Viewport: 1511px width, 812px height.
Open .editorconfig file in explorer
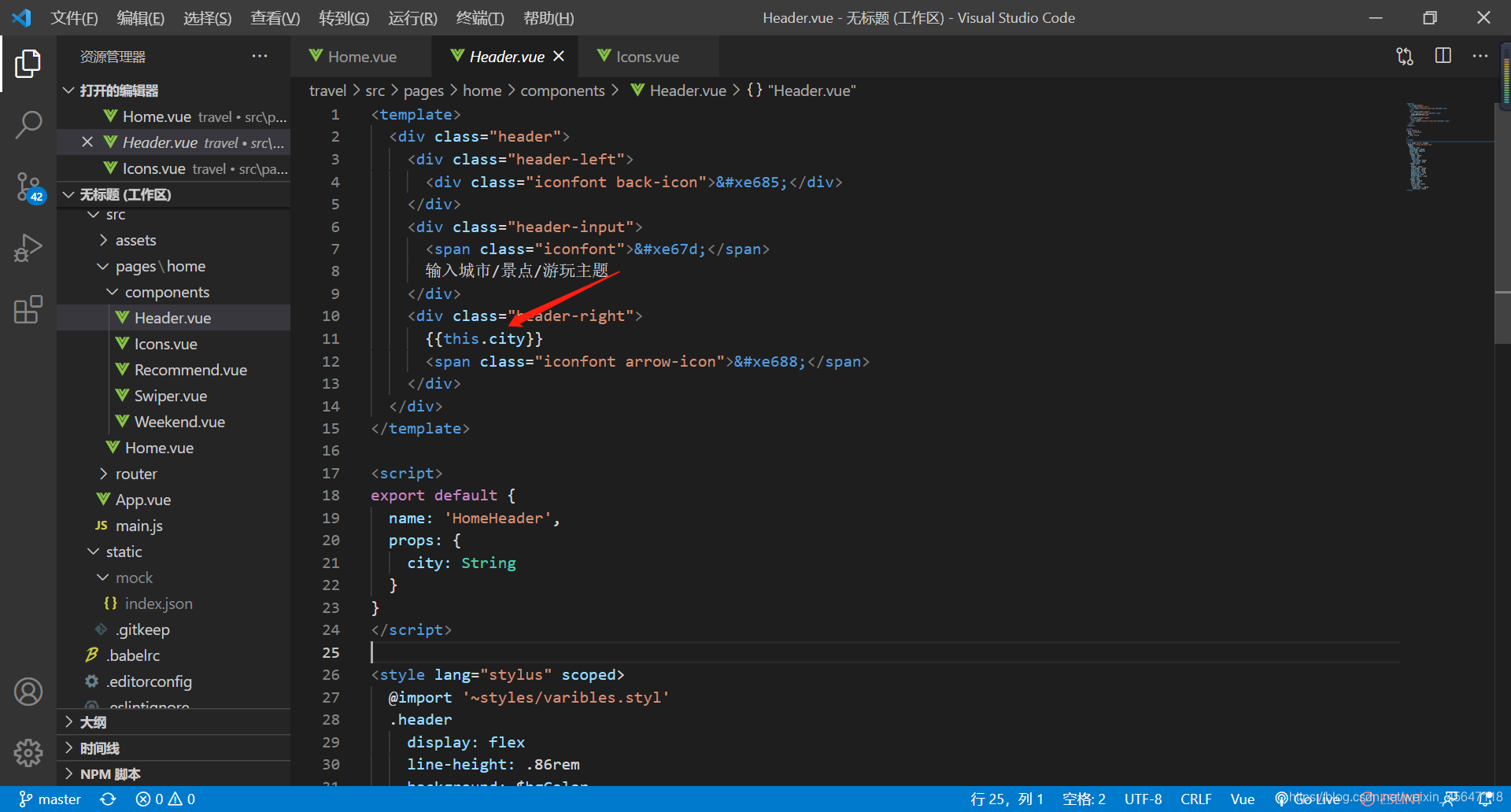pyautogui.click(x=149, y=681)
